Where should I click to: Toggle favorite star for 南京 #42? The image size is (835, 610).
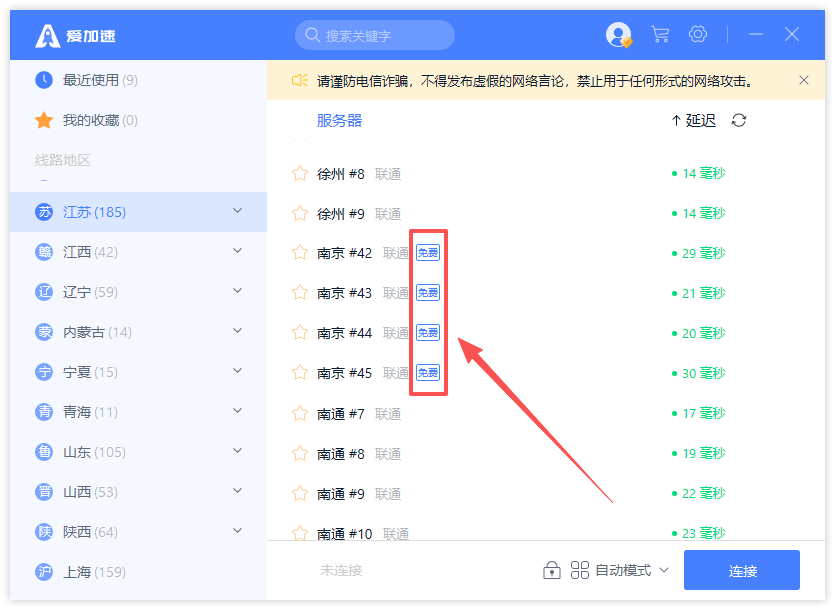click(299, 253)
